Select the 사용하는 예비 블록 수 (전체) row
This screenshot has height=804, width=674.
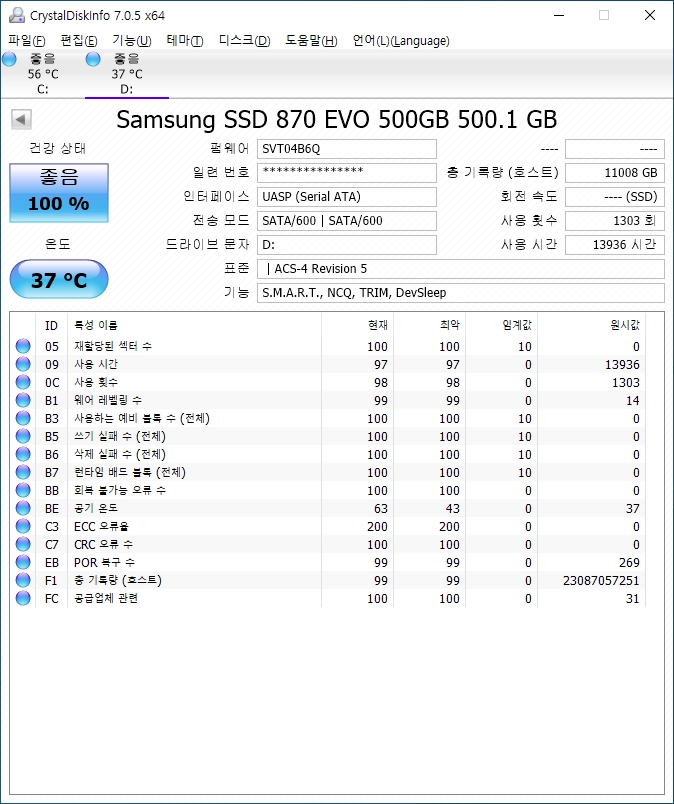pos(328,418)
